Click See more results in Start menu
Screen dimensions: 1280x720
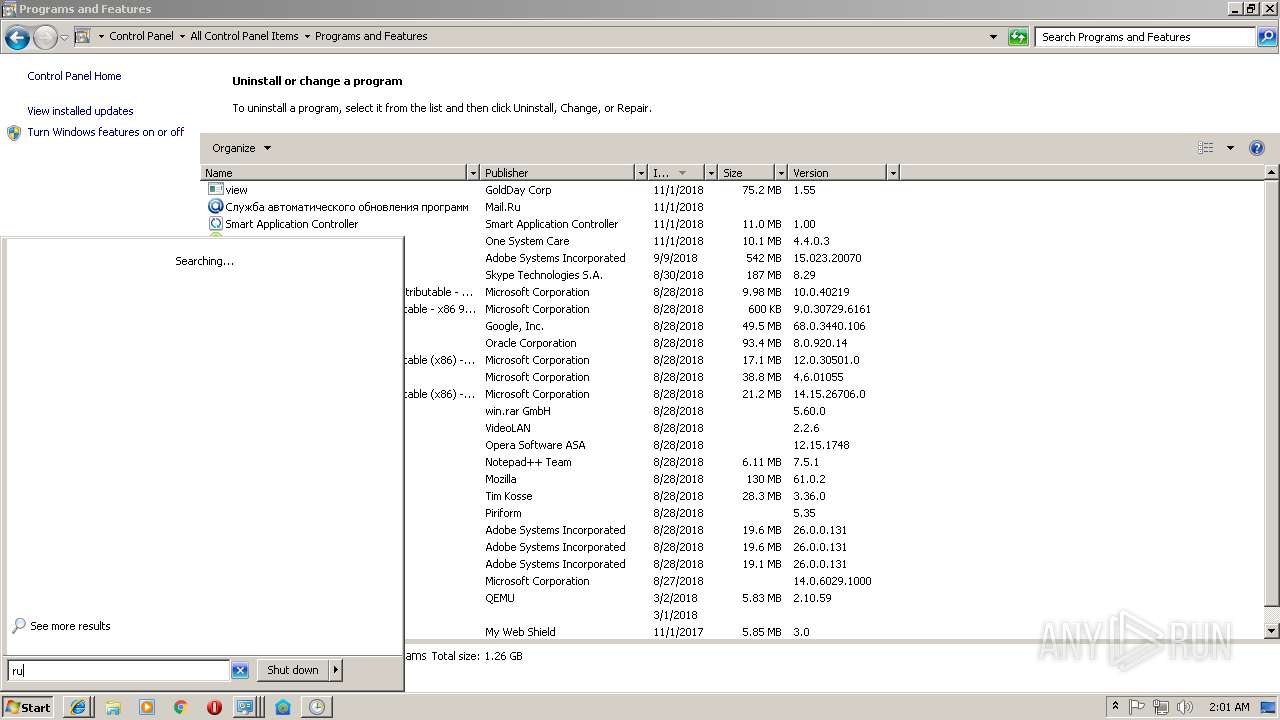click(70, 626)
